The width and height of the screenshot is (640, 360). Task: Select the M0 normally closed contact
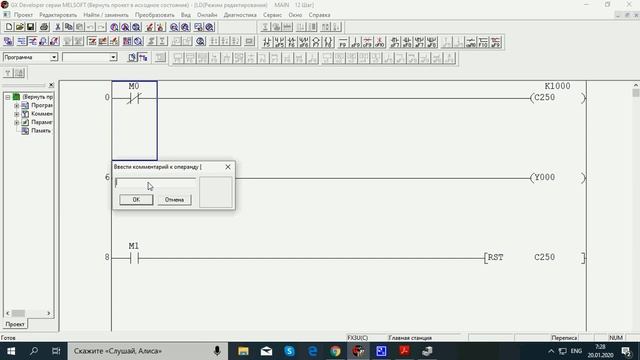(x=134, y=98)
